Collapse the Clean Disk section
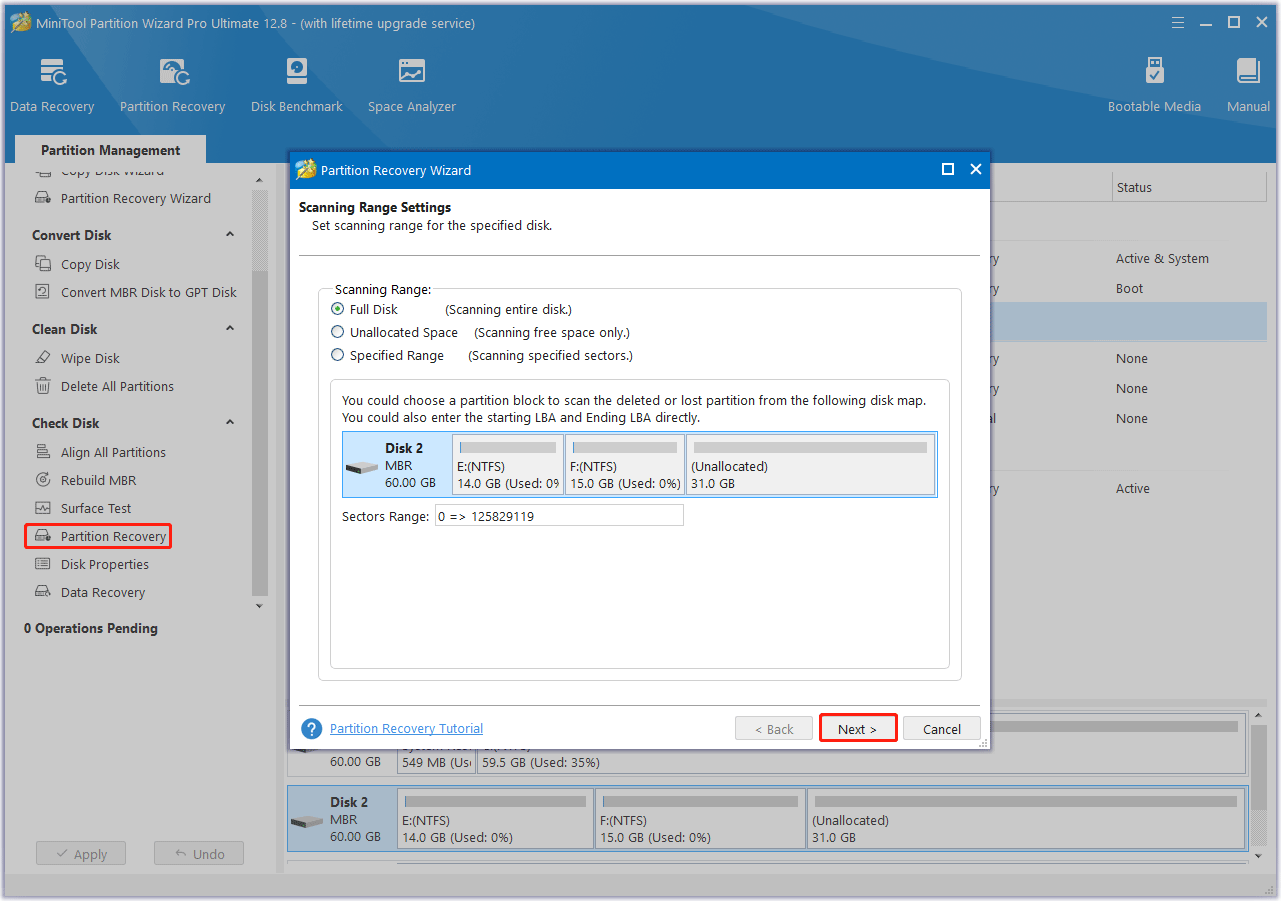The image size is (1281, 901). tap(230, 329)
